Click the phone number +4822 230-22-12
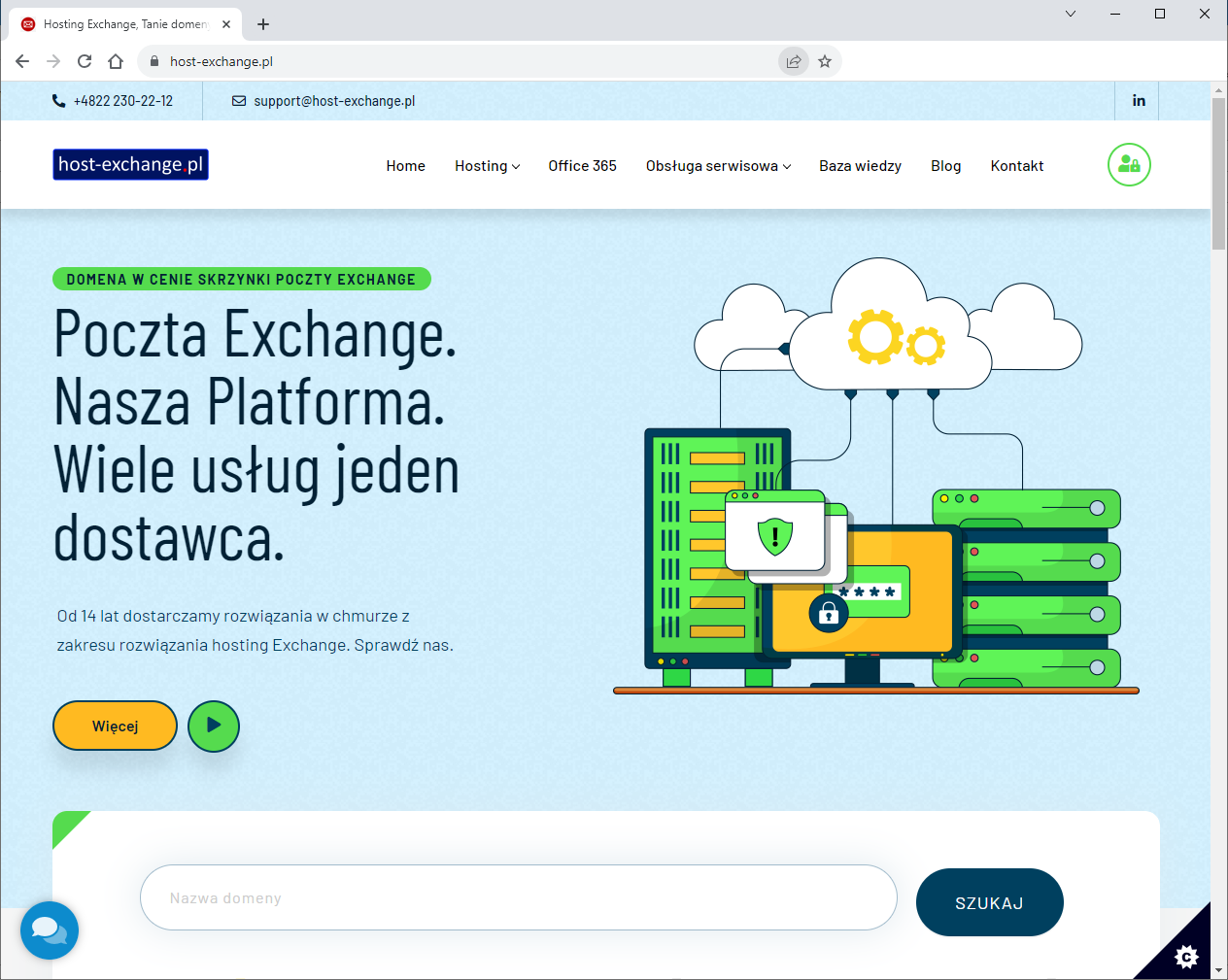Image resolution: width=1228 pixels, height=980 pixels. pos(112,101)
